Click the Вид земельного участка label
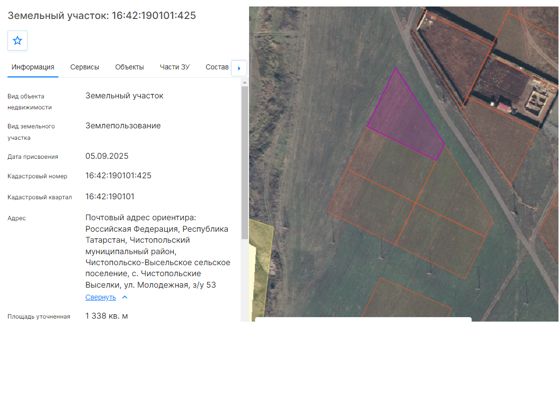 [31, 132]
